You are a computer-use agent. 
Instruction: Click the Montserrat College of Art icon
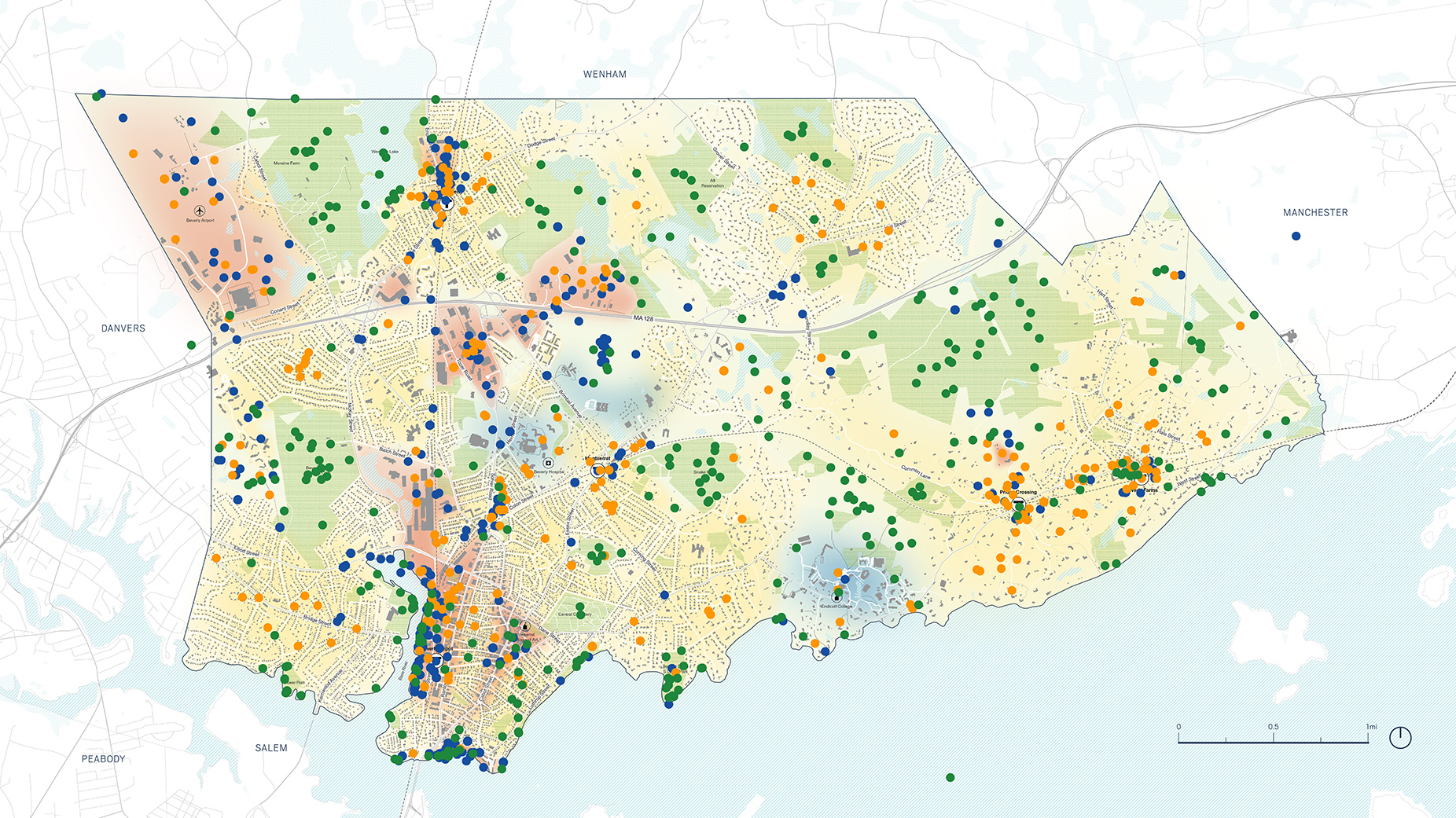pyautogui.click(x=525, y=626)
